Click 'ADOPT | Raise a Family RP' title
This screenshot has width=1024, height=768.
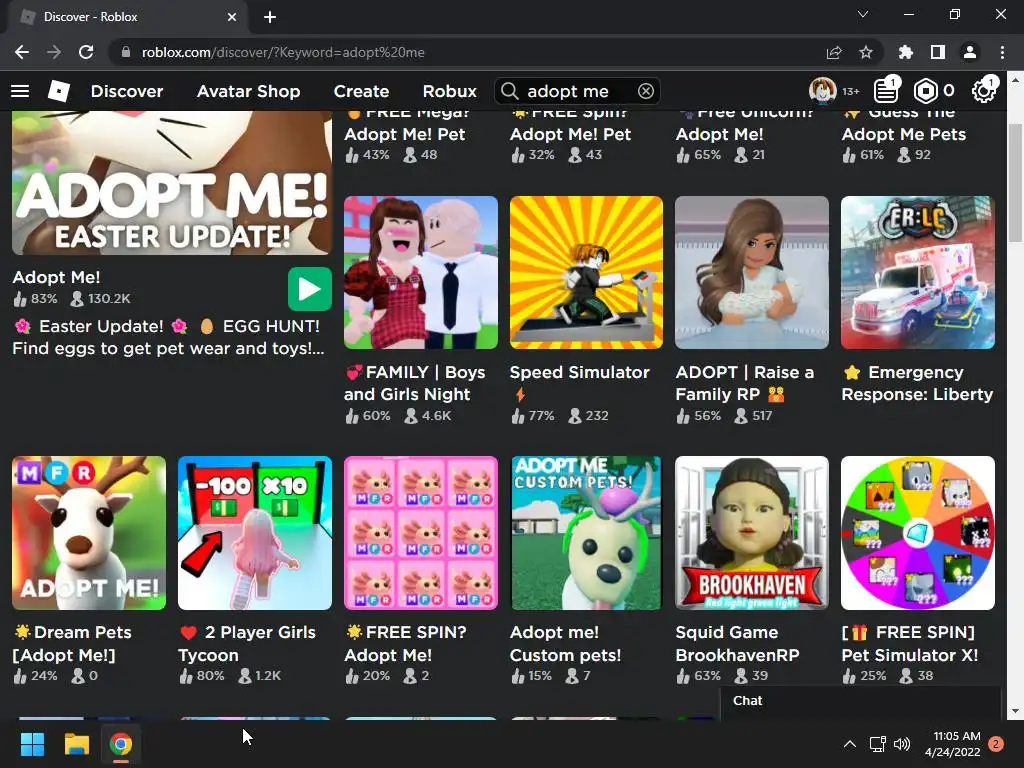744,383
